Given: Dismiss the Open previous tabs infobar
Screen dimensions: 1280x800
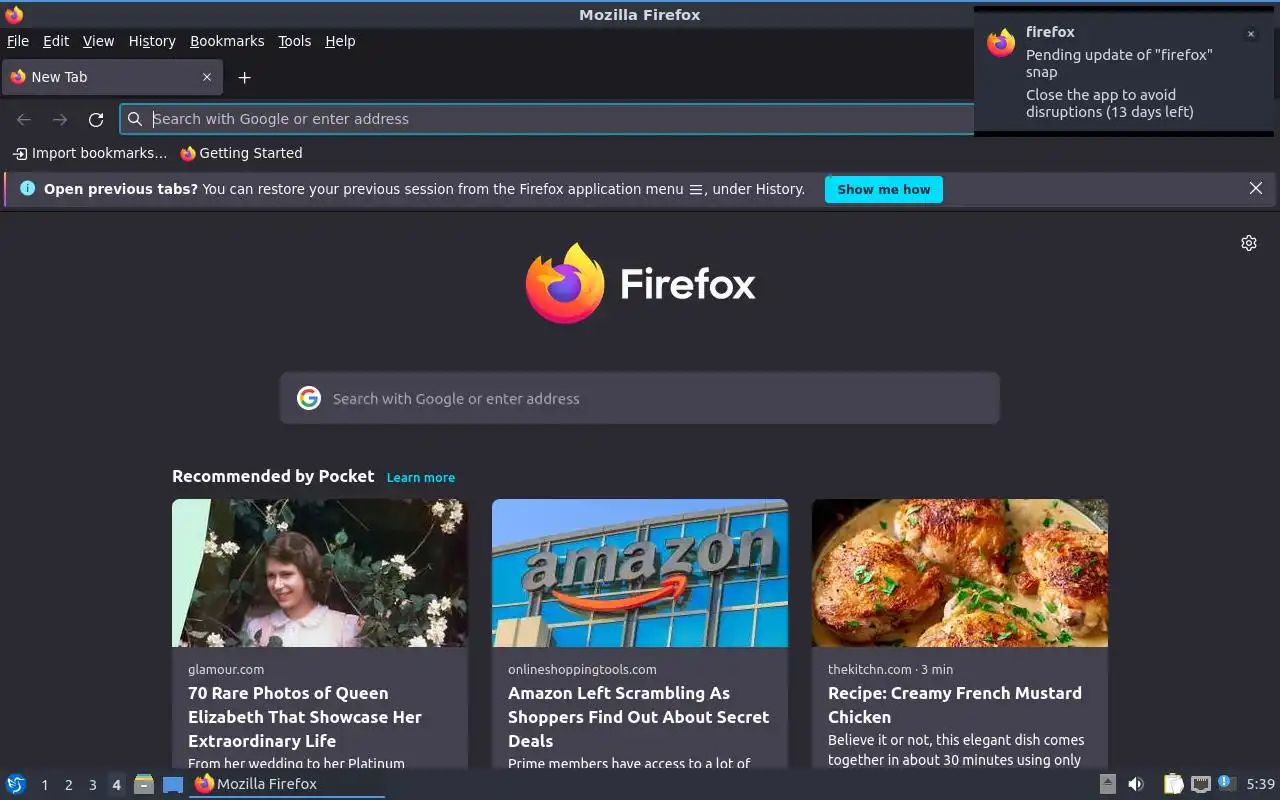Looking at the screenshot, I should (x=1256, y=188).
